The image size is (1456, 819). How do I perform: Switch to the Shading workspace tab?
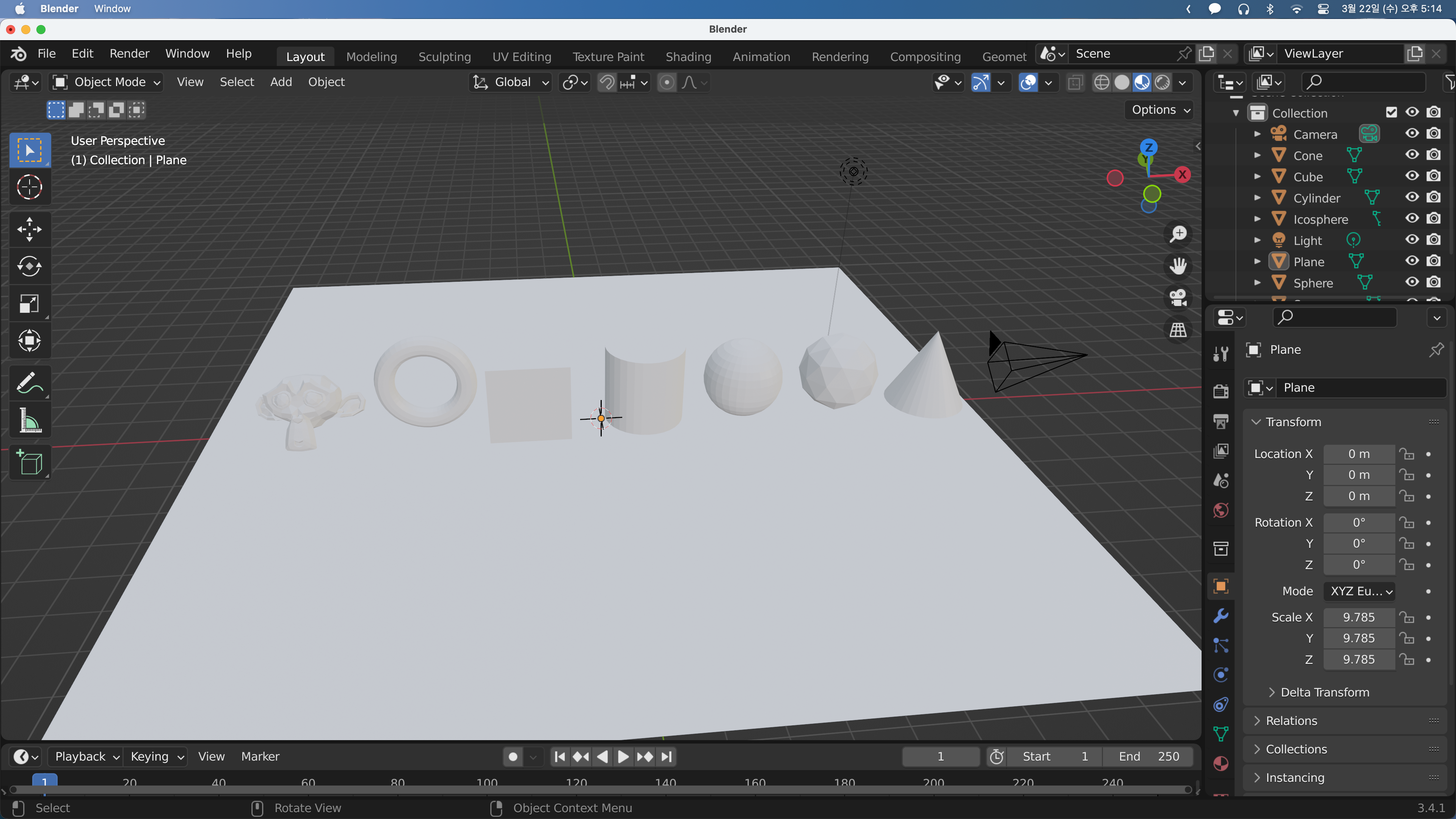tap(689, 56)
